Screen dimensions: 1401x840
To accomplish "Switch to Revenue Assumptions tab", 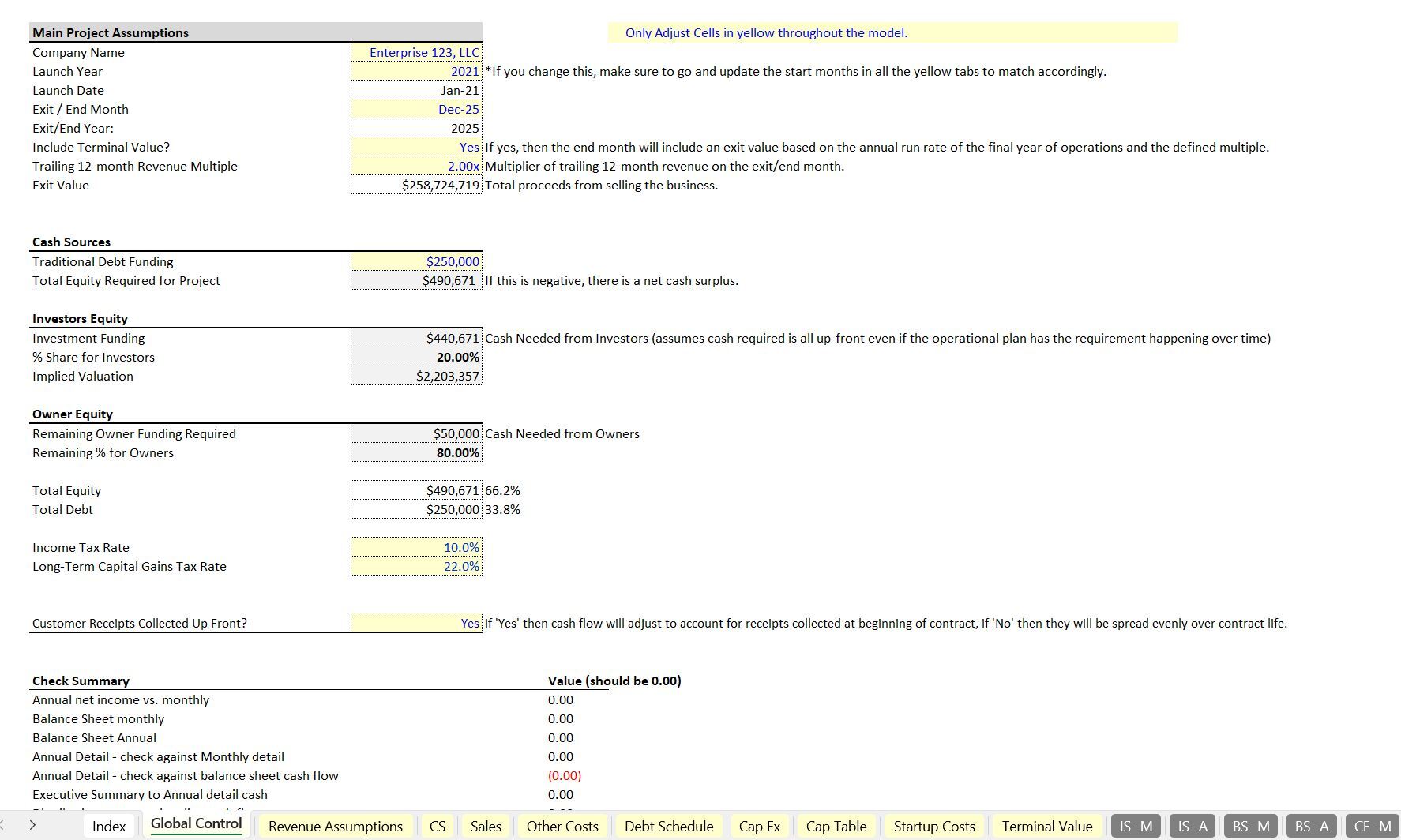I will pyautogui.click(x=336, y=826).
